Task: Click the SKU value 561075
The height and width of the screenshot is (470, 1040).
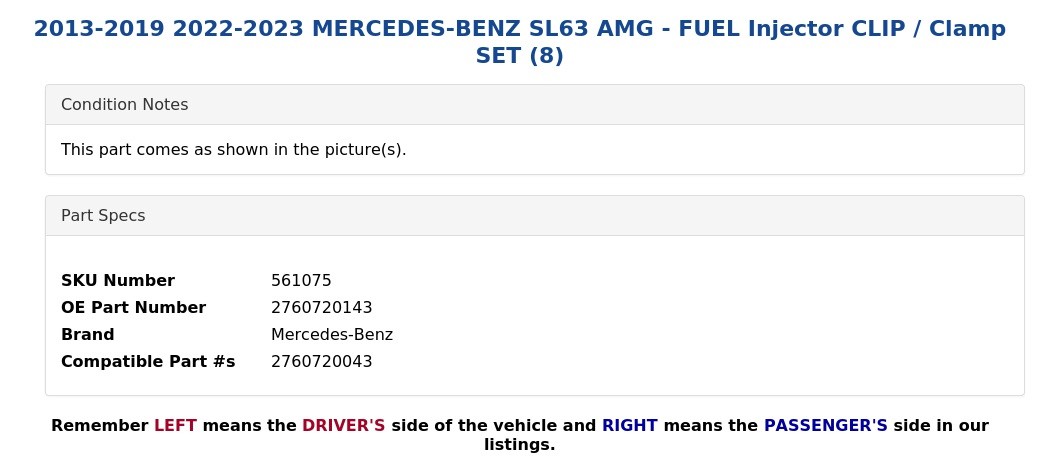Action: (x=301, y=281)
